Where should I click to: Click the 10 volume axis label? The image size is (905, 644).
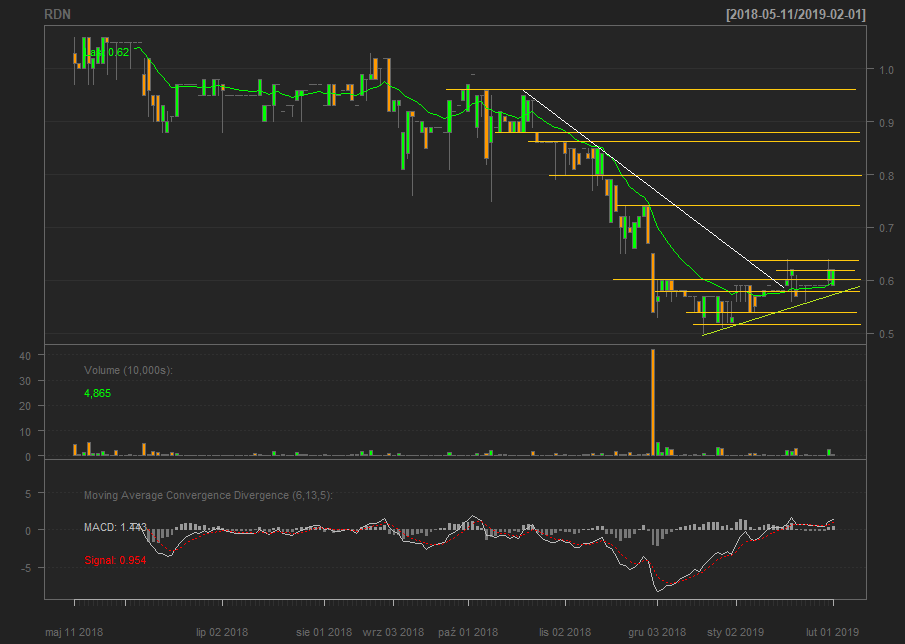(25, 432)
